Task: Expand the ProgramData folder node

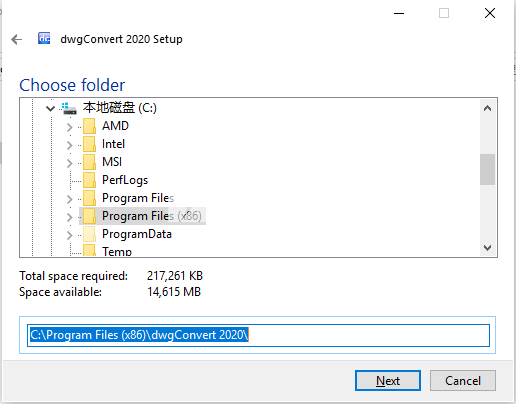Action: tap(69, 235)
